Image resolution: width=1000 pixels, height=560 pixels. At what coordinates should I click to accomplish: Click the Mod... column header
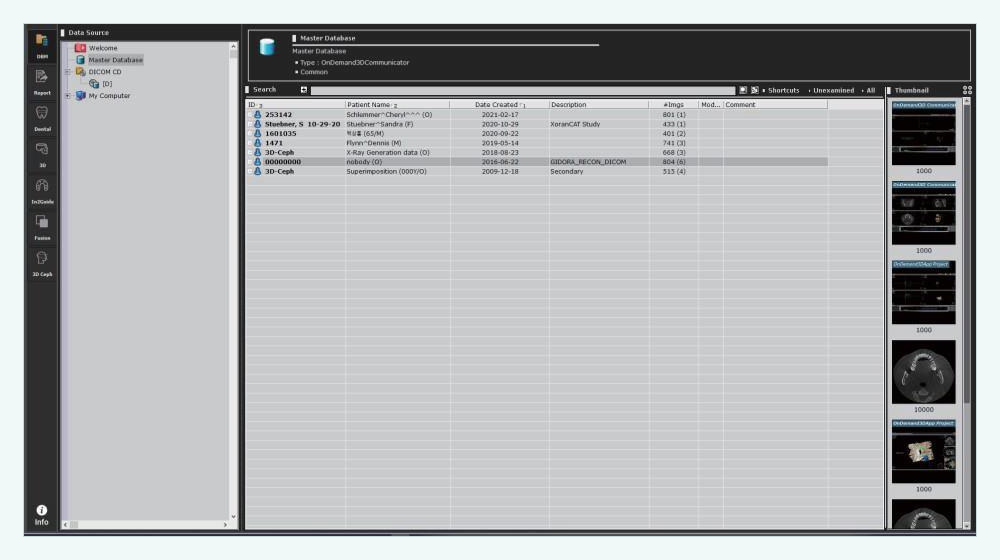pyautogui.click(x=710, y=105)
